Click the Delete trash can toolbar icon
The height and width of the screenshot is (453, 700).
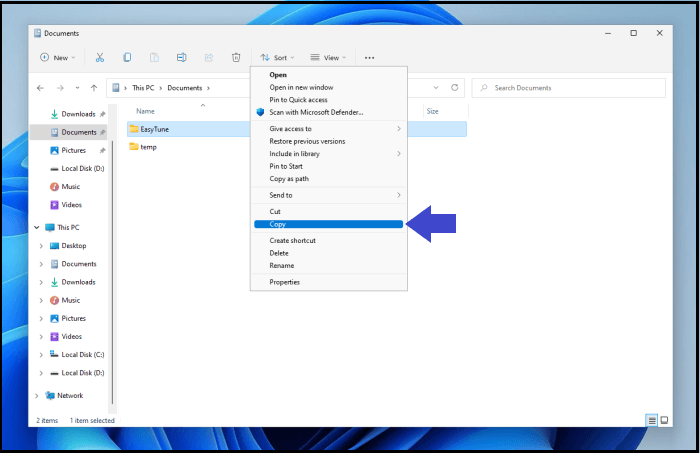[x=236, y=58]
